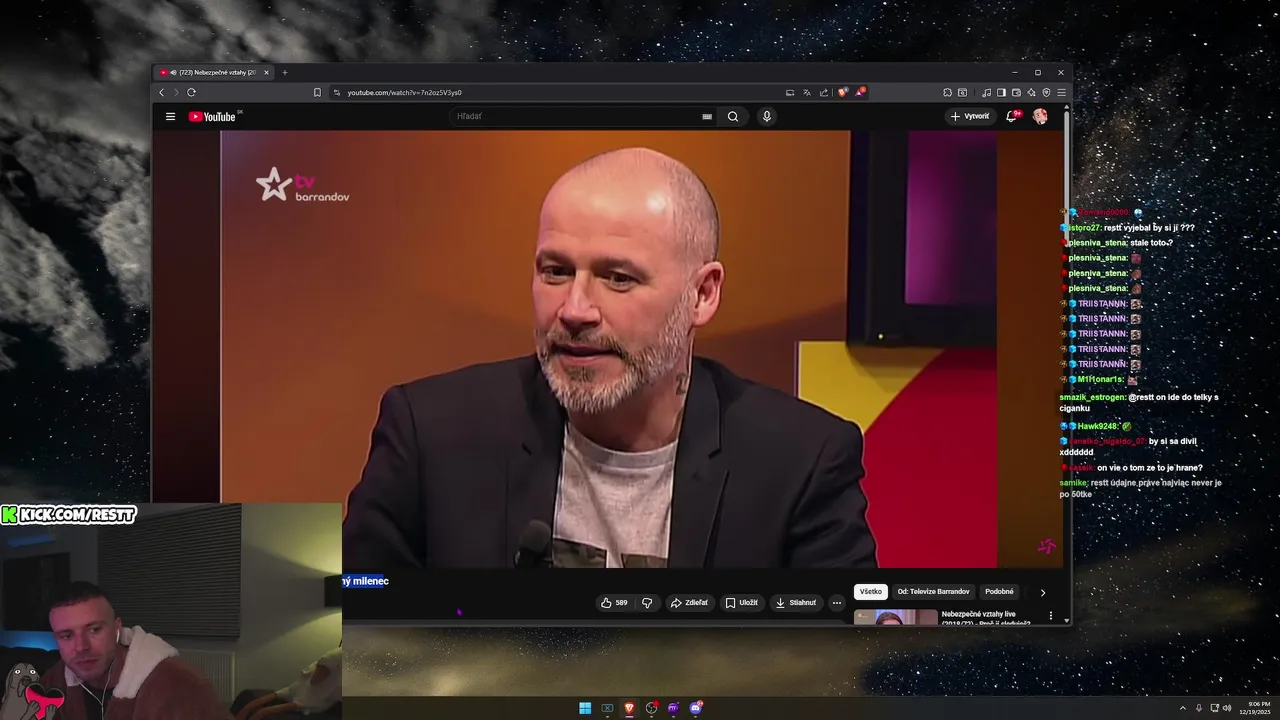Go back with the browser back arrow
The height and width of the screenshot is (720, 1280).
[x=162, y=92]
